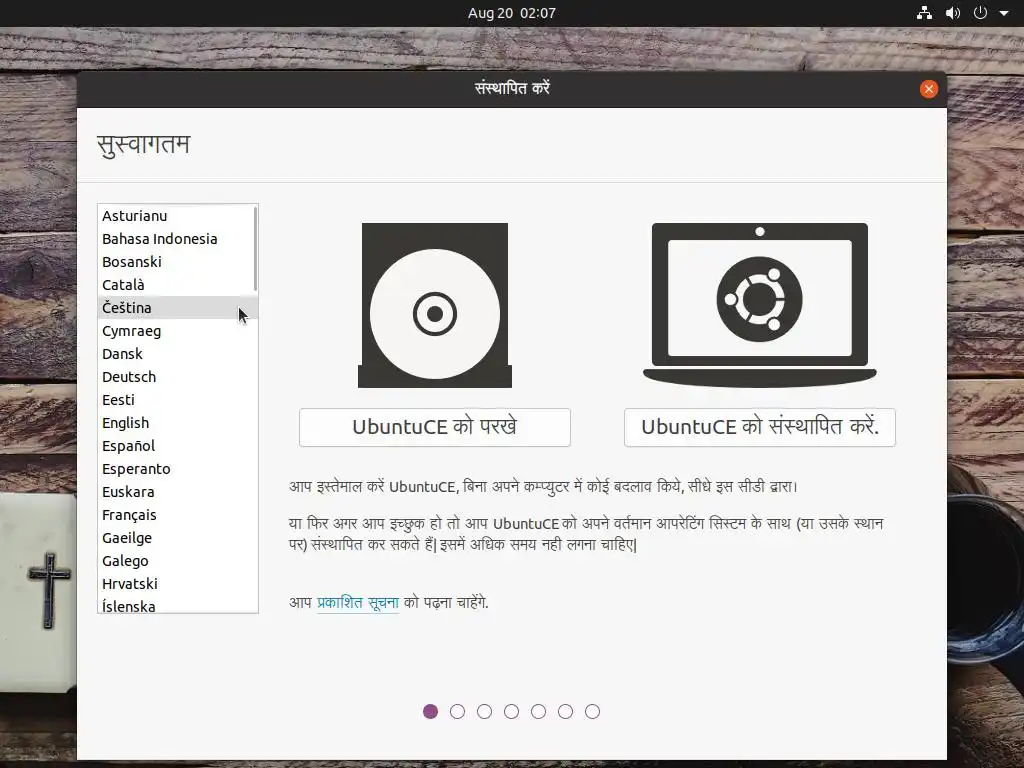Pick Cymraeg in the language list
The width and height of the screenshot is (1024, 768).
coord(178,331)
